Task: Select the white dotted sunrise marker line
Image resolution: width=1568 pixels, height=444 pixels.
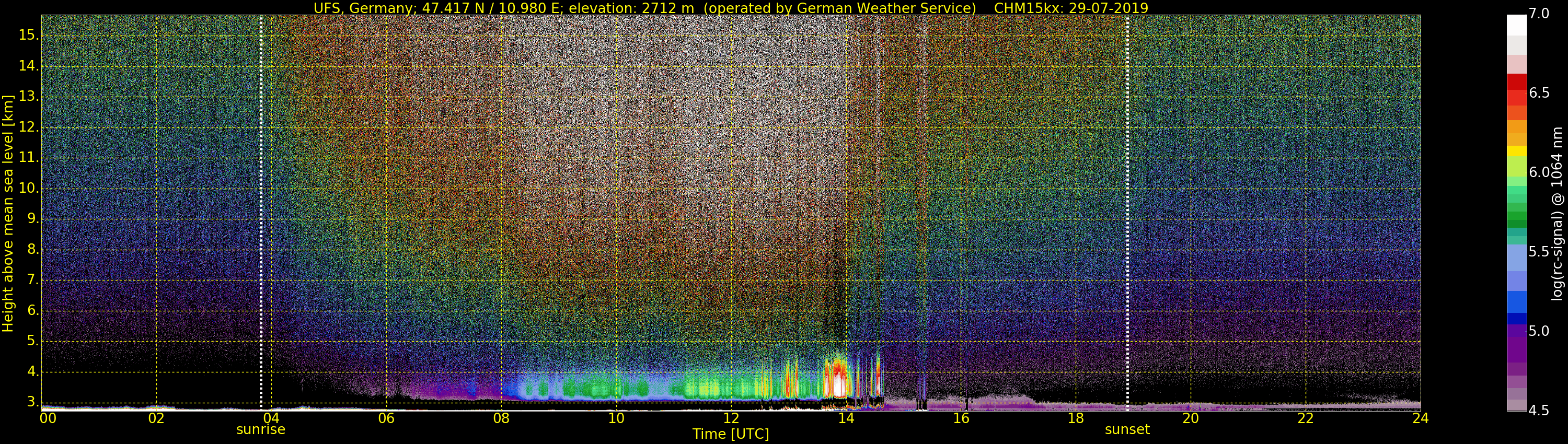Action: tap(260, 213)
